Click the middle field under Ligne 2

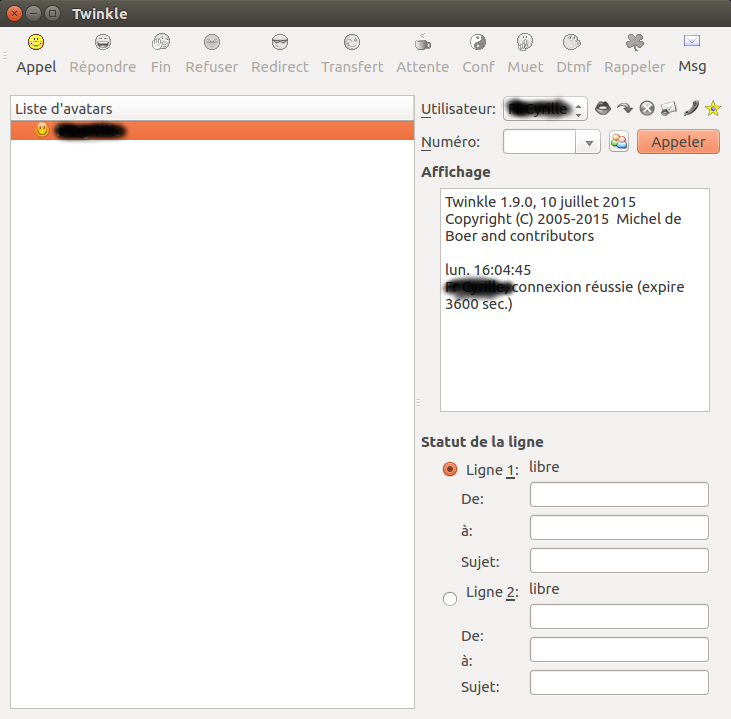(x=619, y=650)
